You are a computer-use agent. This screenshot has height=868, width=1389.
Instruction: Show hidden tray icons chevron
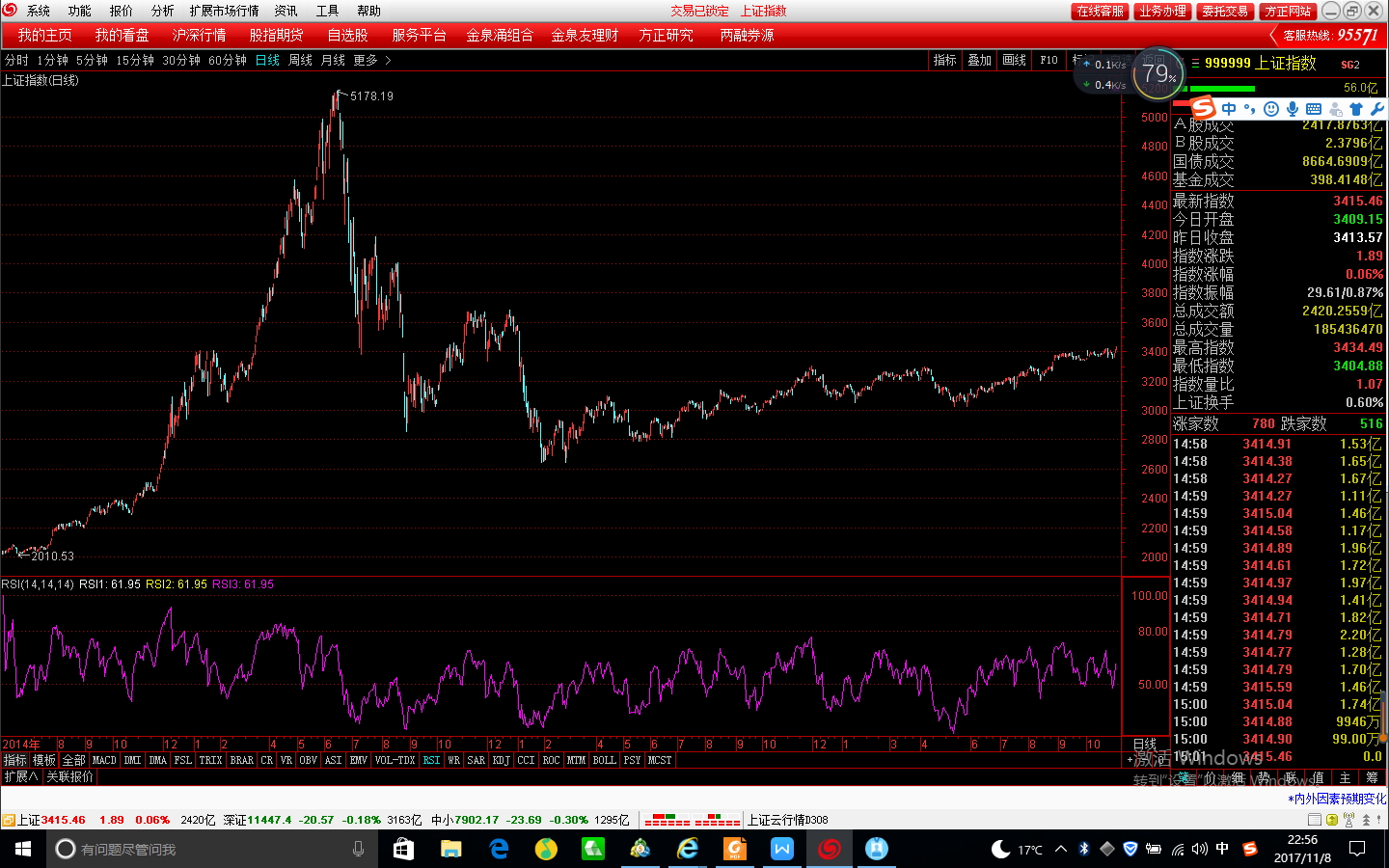(1061, 849)
